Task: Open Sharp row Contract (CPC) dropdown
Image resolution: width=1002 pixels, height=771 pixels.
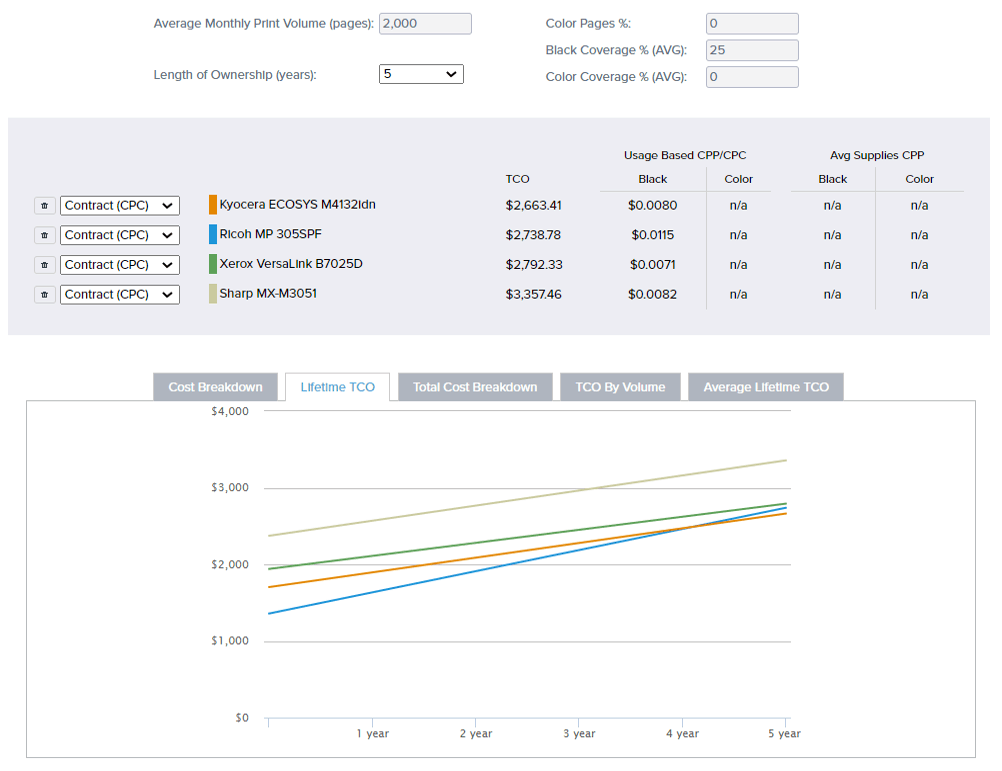Action: point(119,294)
